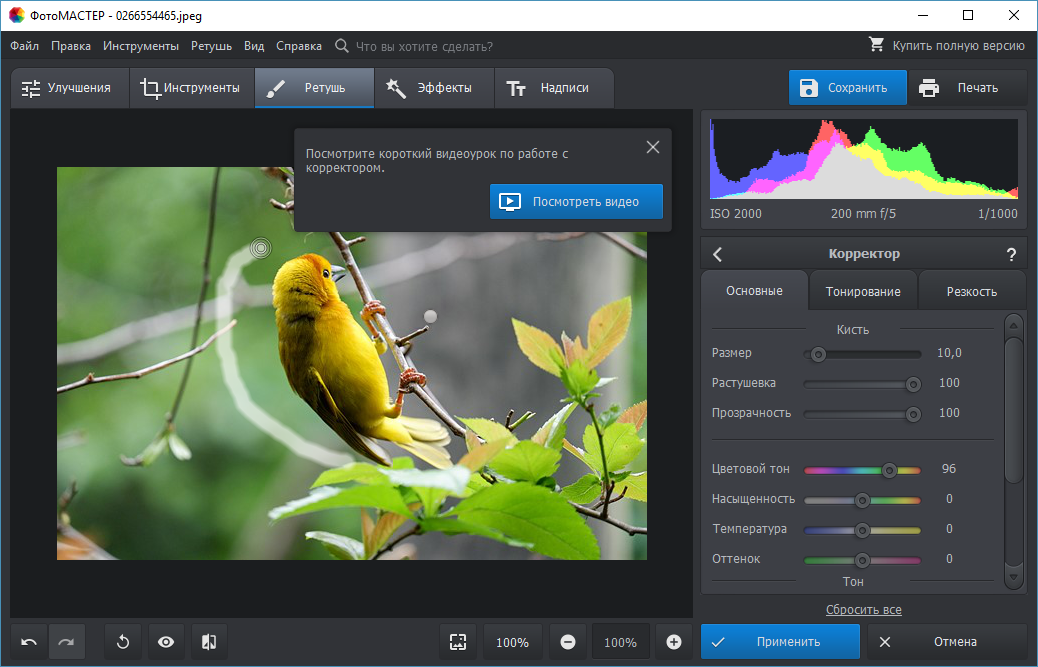The width and height of the screenshot is (1038, 667).
Task: Click Сохранить button
Action: 847,88
